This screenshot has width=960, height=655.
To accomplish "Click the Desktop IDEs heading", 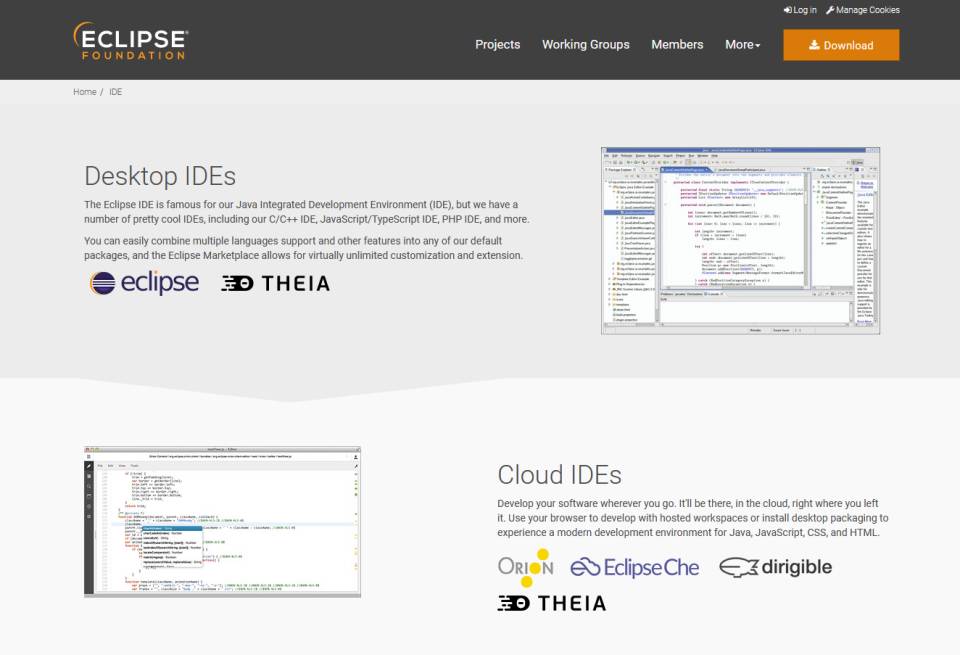I will 160,176.
